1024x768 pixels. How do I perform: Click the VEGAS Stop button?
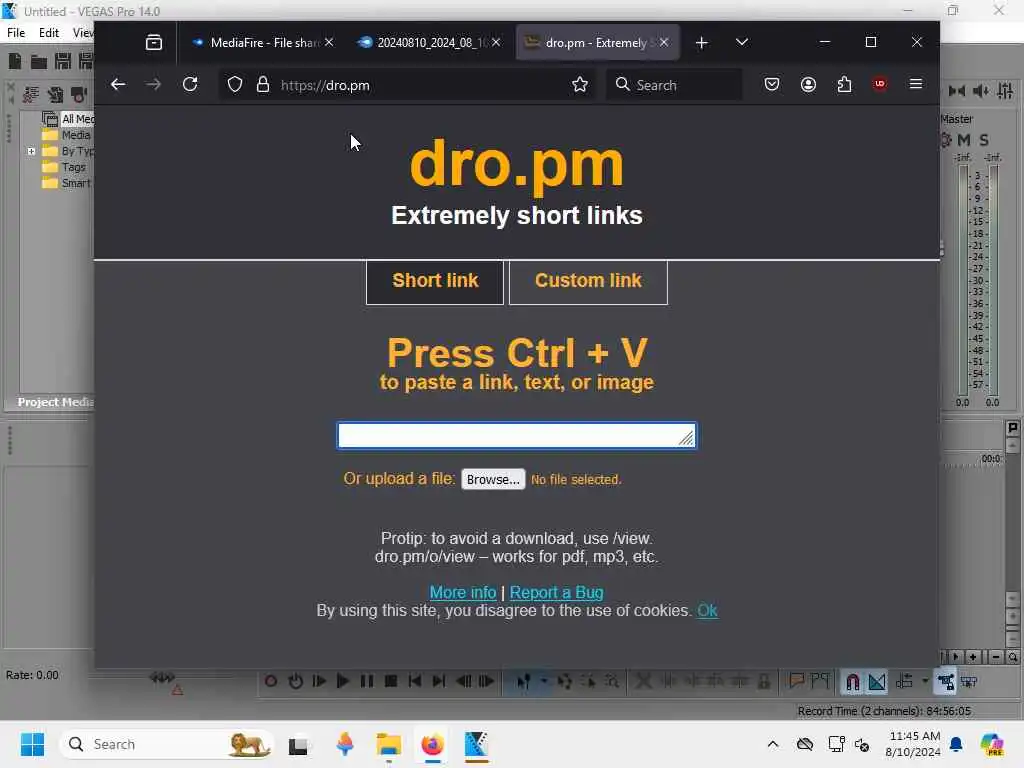pyautogui.click(x=391, y=681)
